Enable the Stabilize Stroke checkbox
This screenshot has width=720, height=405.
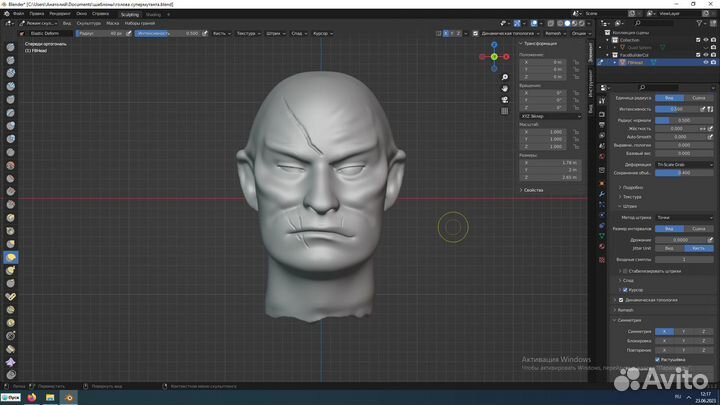point(624,271)
